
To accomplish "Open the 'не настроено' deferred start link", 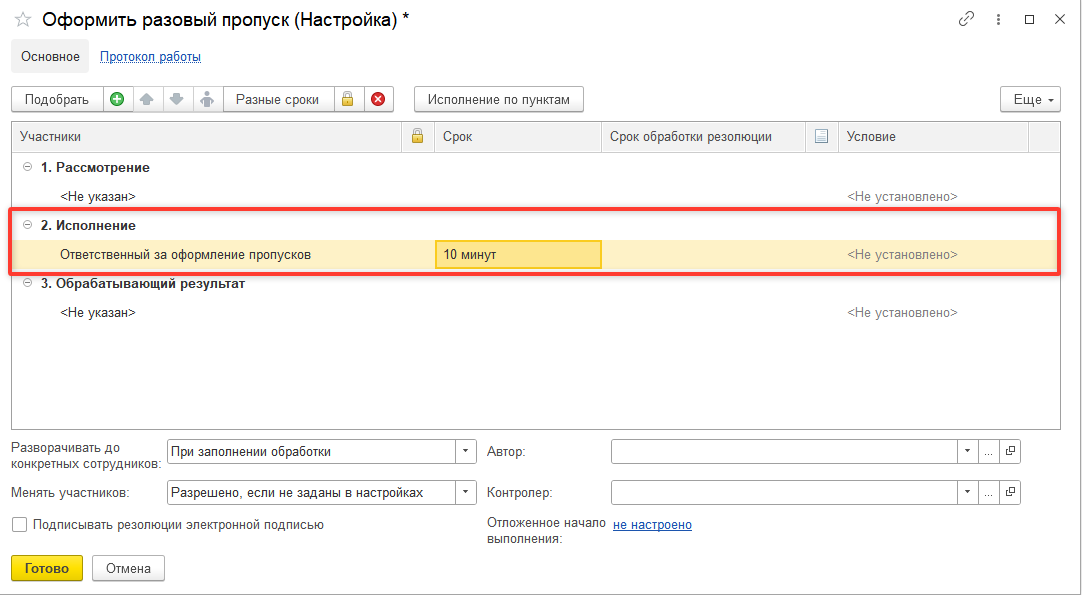I will [652, 525].
